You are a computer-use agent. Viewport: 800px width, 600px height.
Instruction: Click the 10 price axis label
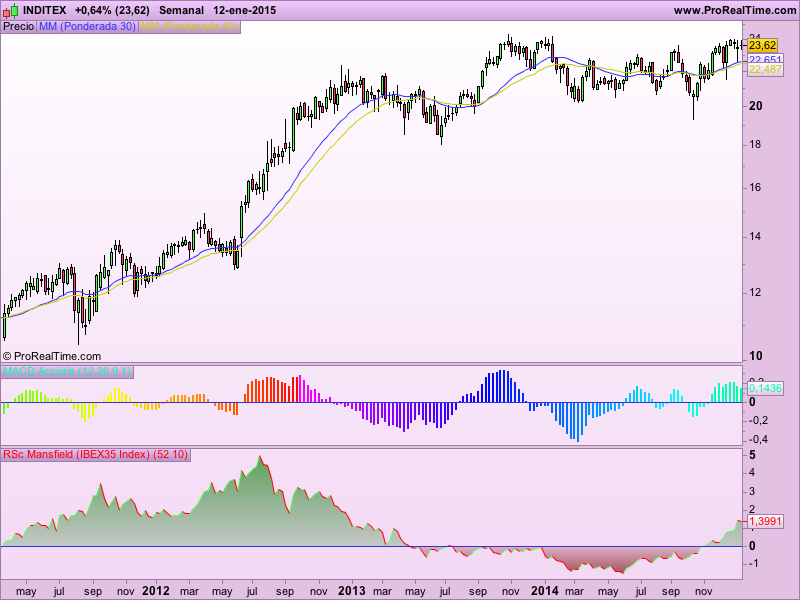pyautogui.click(x=756, y=356)
